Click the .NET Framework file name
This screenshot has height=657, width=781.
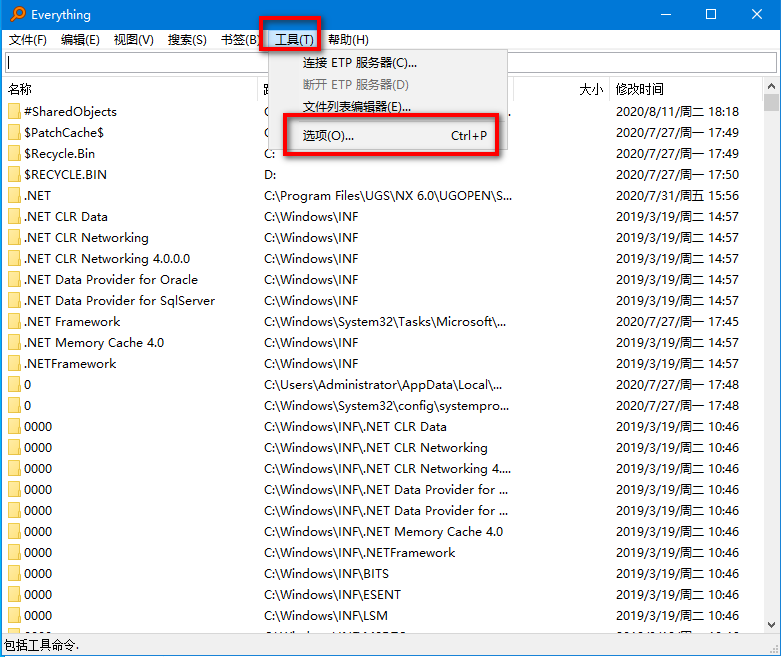click(72, 322)
